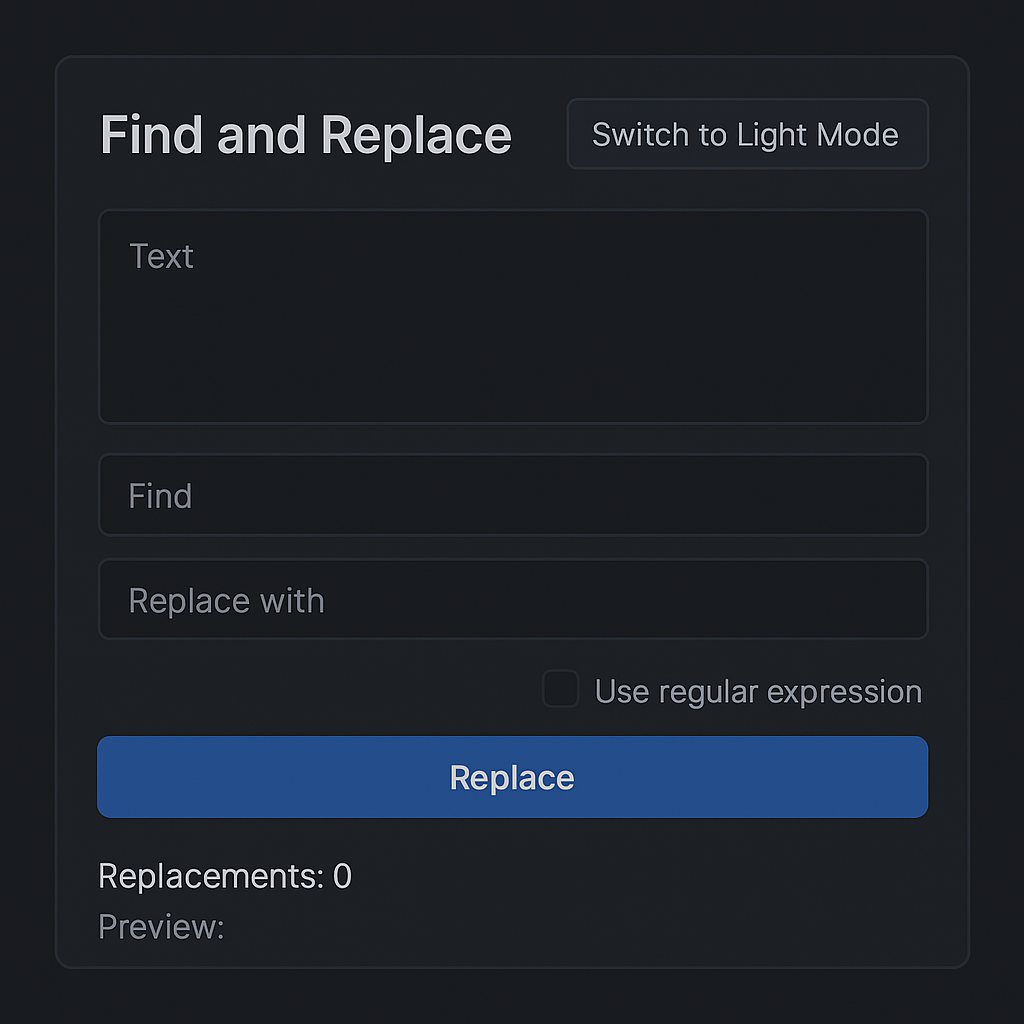This screenshot has width=1024, height=1024.
Task: Click the Switch to Light Mode button
Action: (747, 134)
